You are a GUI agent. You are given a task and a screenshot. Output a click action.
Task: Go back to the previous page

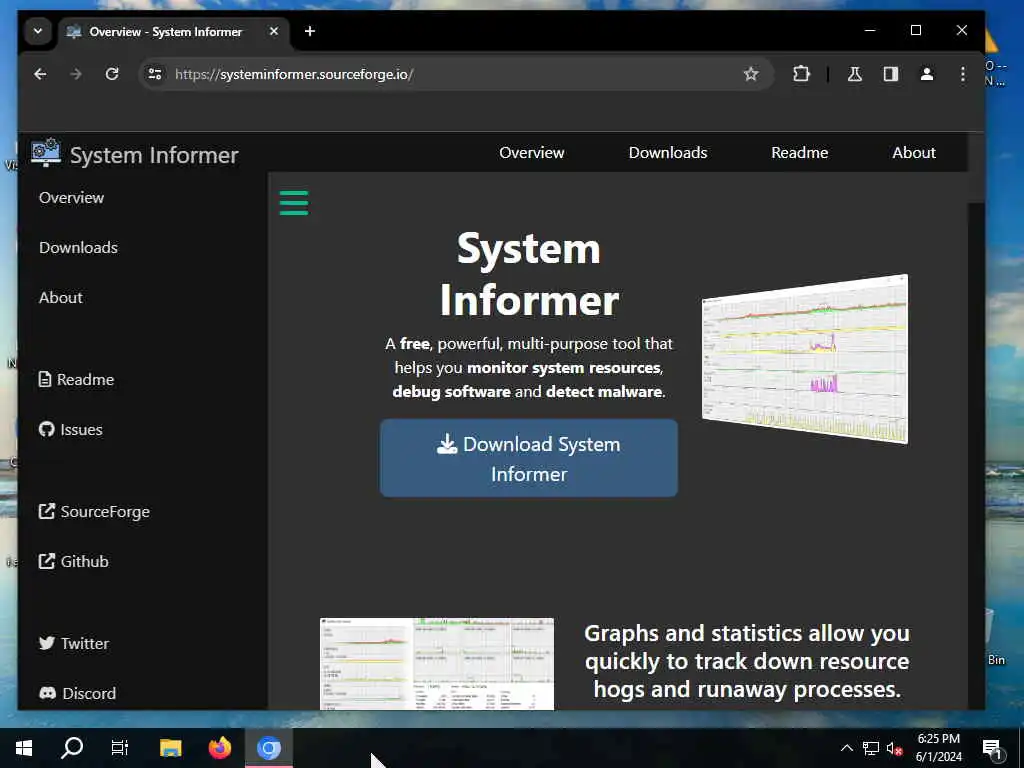click(40, 74)
